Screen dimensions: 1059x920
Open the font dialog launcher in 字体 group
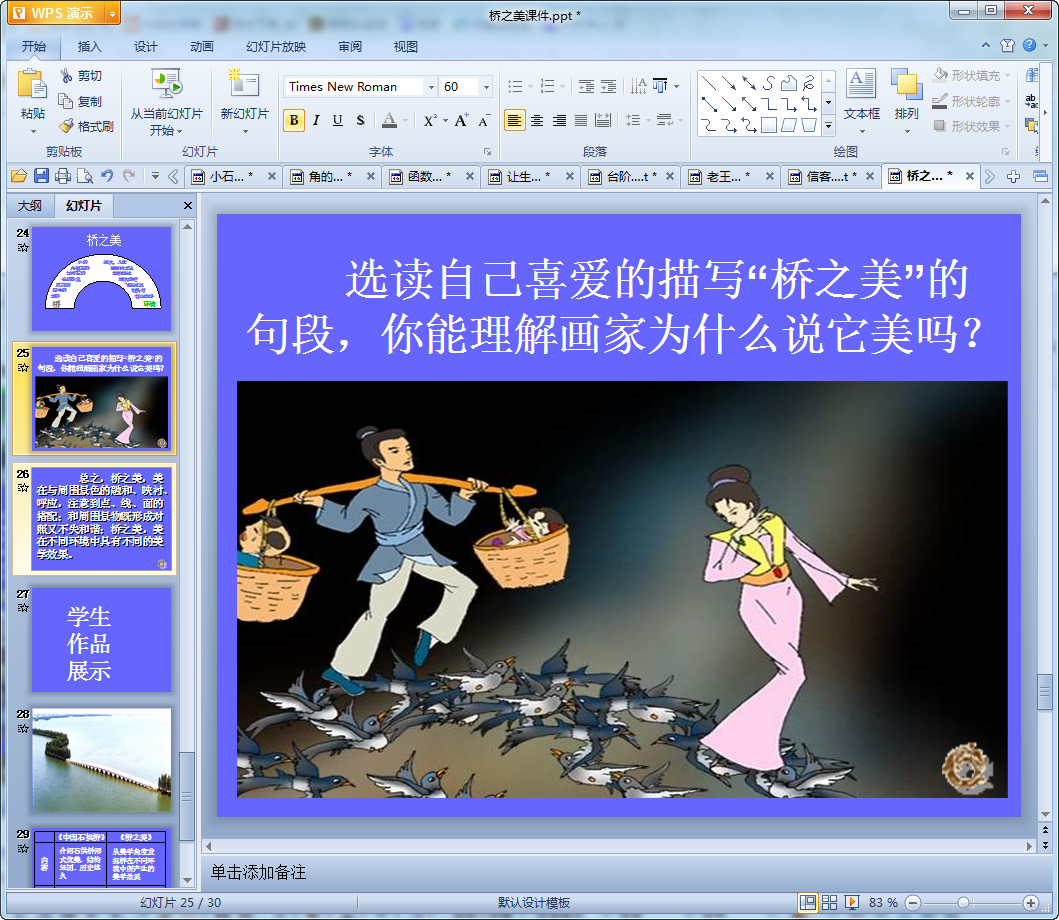tap(487, 151)
